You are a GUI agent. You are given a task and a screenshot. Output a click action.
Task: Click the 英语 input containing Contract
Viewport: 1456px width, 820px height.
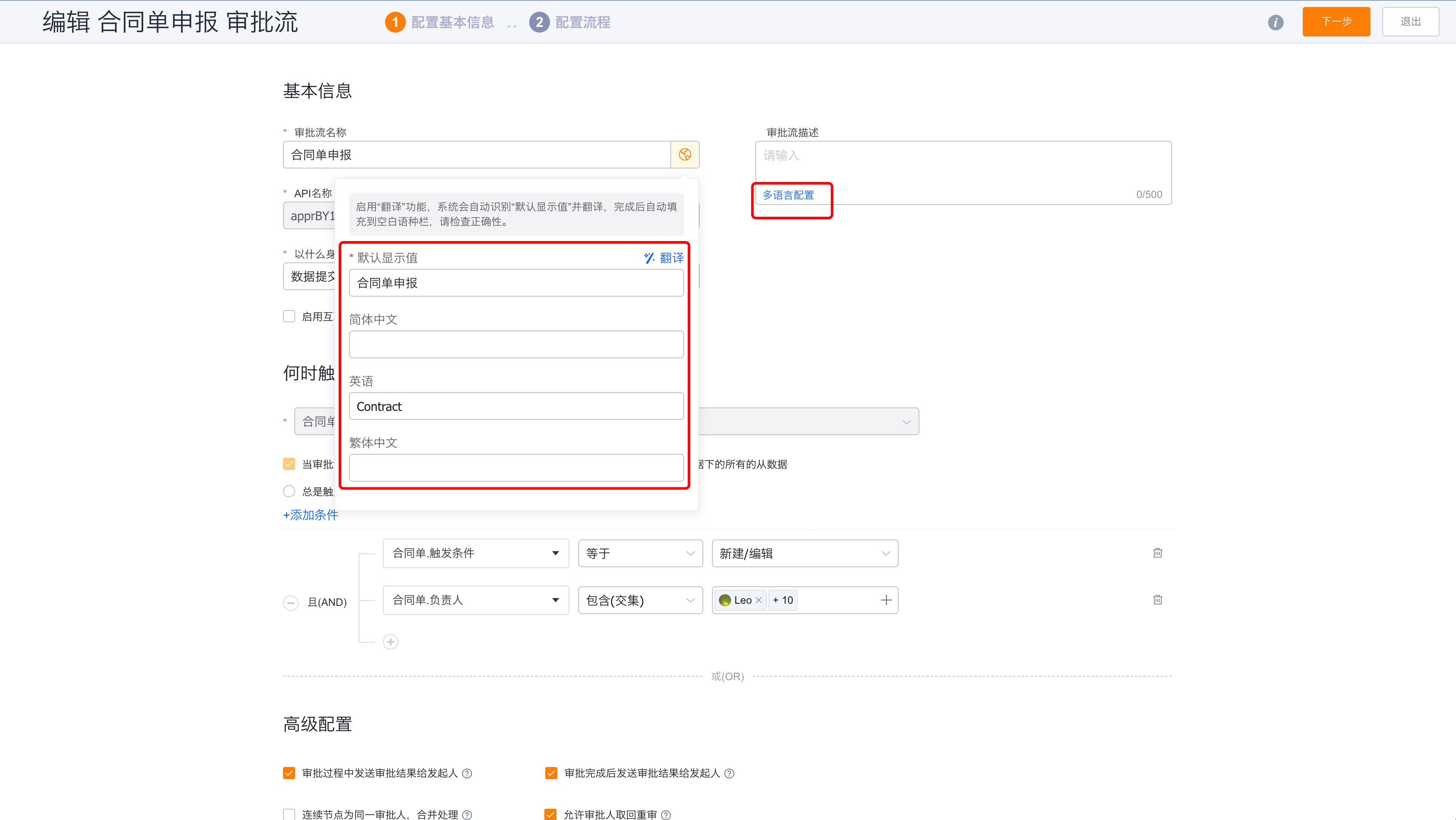pyautogui.click(x=516, y=406)
